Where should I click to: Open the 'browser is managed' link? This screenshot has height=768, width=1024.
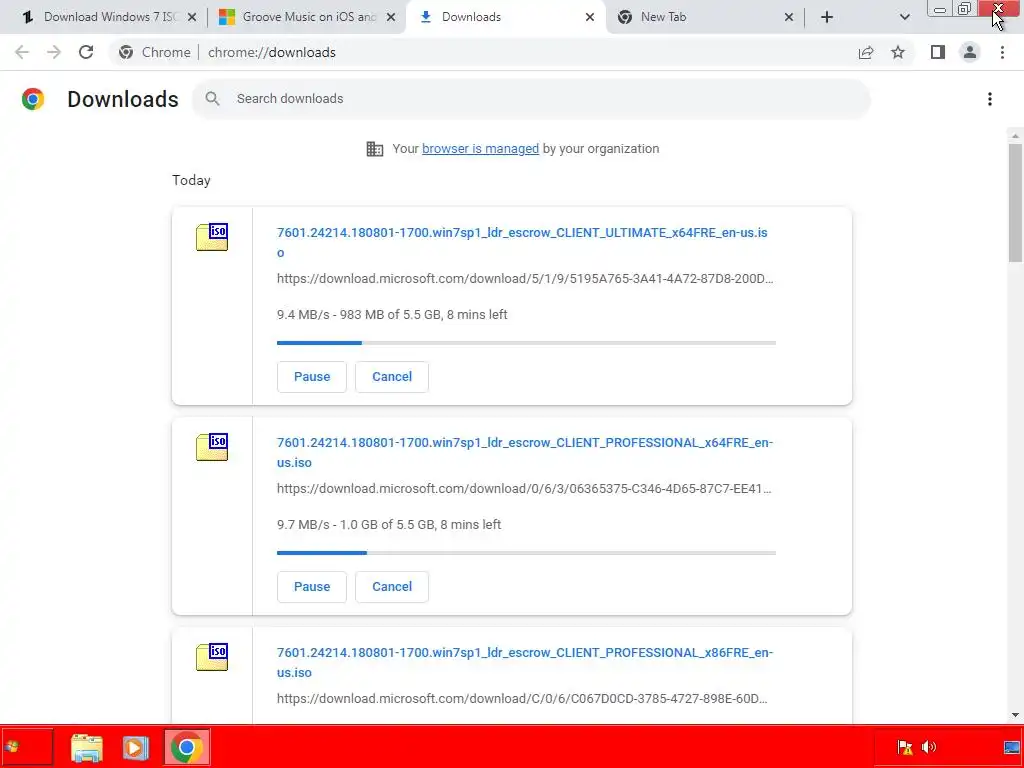[x=481, y=149]
